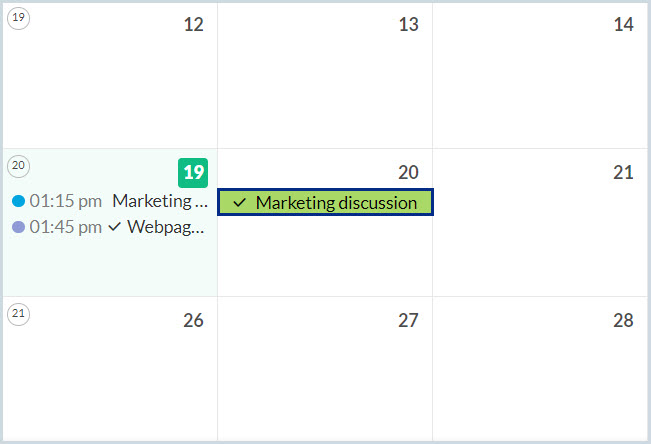The width and height of the screenshot is (651, 444).
Task: Select date 28 cell
Action: (x=540, y=375)
